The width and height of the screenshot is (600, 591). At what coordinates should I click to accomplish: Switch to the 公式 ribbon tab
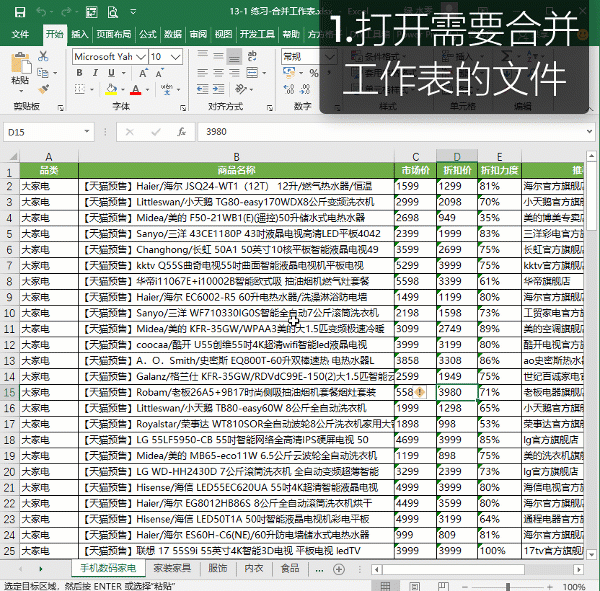point(148,34)
